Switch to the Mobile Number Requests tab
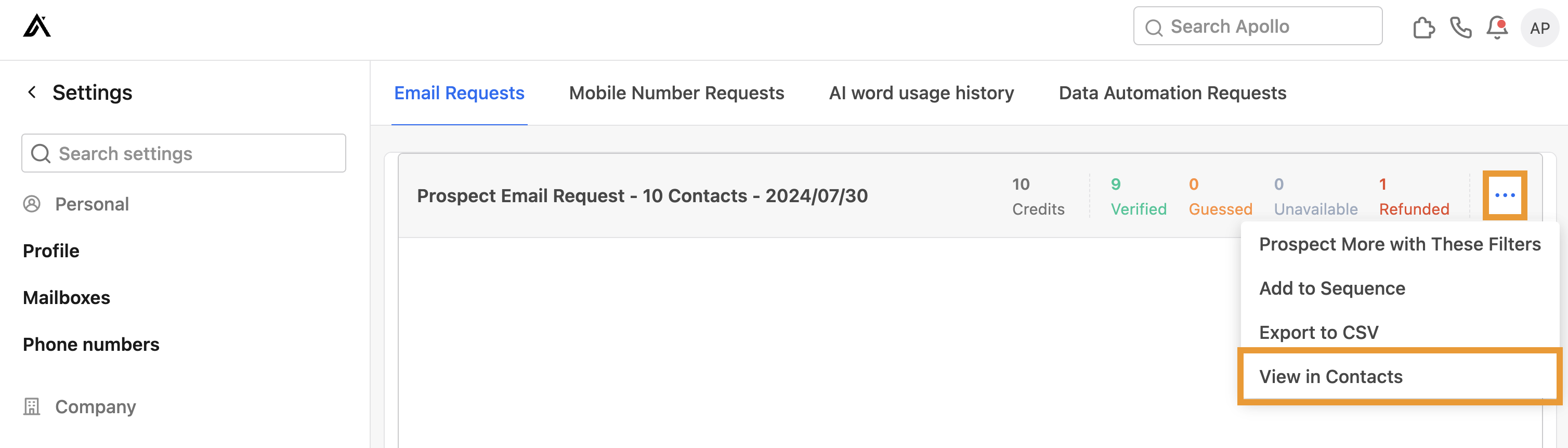The width and height of the screenshot is (1568, 448). 676,93
